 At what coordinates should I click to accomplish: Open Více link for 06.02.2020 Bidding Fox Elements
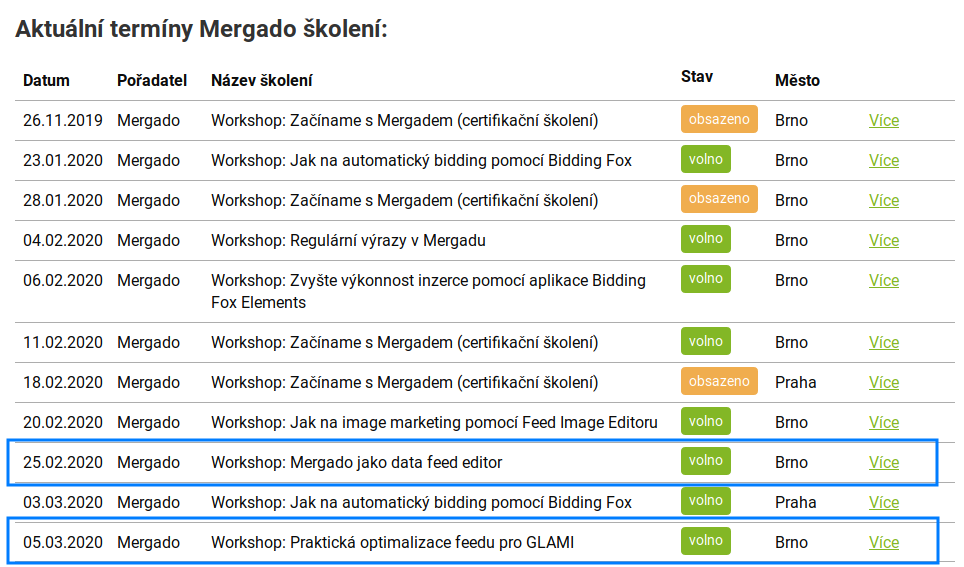pos(883,280)
